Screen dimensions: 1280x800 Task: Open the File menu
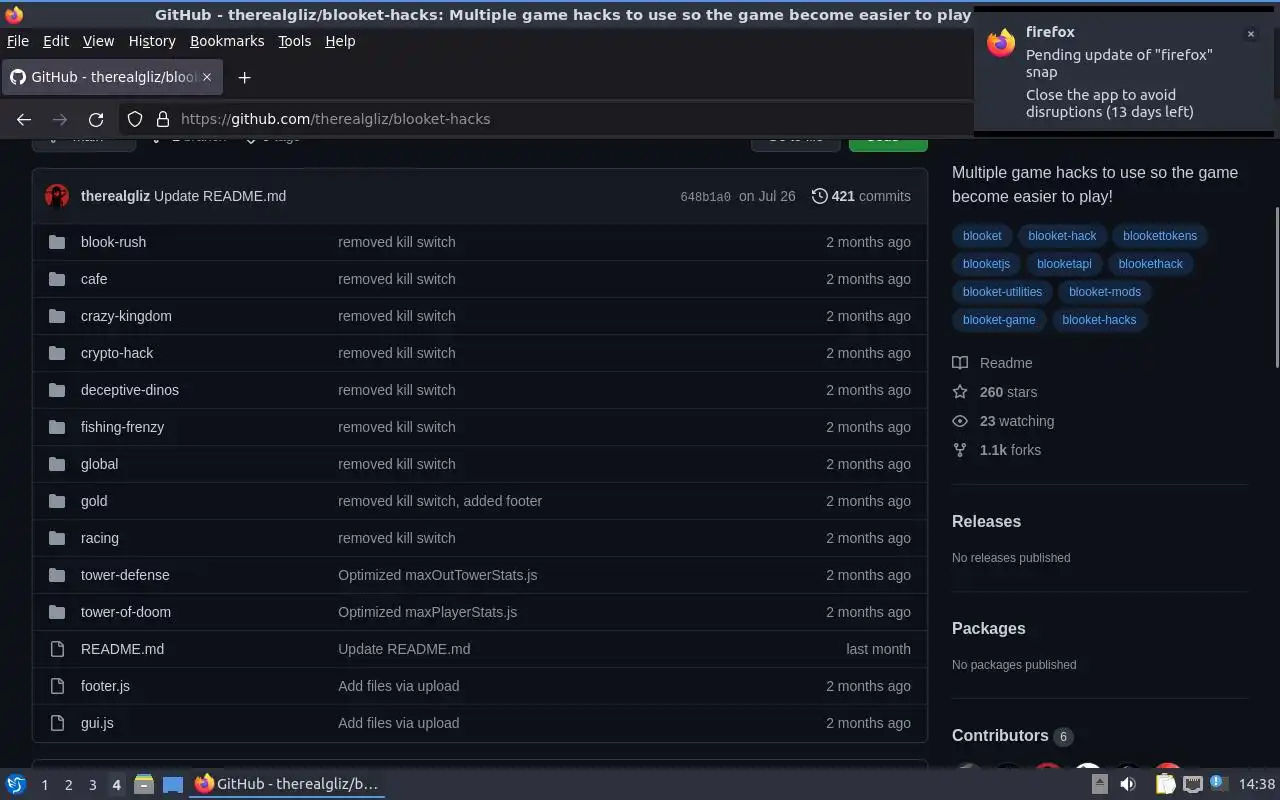(18, 41)
